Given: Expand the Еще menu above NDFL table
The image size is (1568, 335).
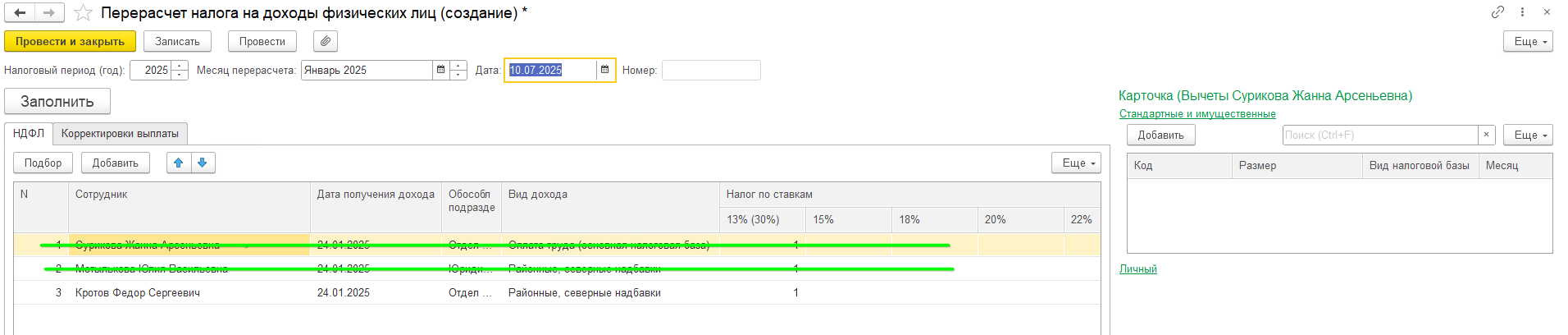Looking at the screenshot, I should (1076, 163).
